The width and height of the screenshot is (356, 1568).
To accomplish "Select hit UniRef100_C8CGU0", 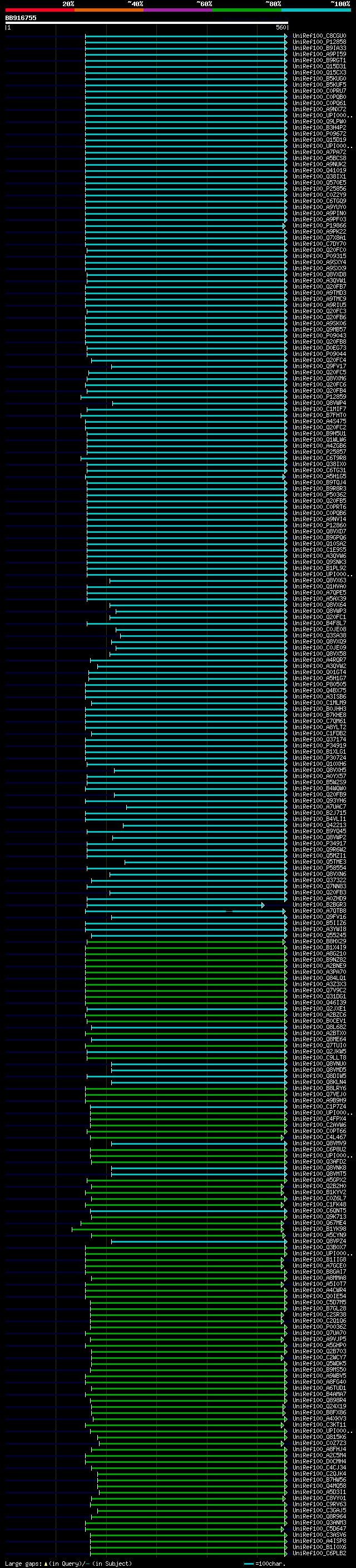I will click(319, 36).
